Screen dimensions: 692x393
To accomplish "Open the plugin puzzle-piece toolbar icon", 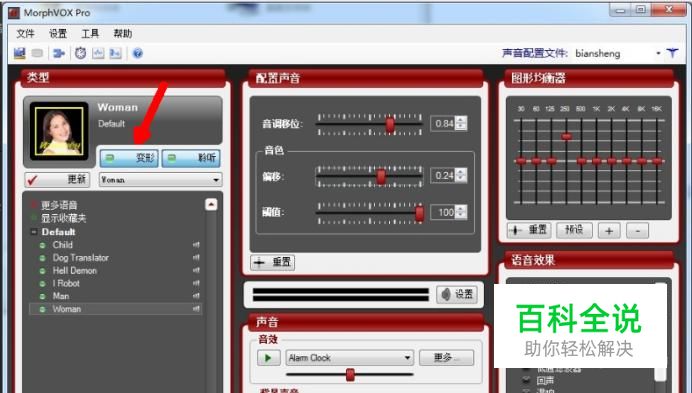I will click(x=59, y=53).
